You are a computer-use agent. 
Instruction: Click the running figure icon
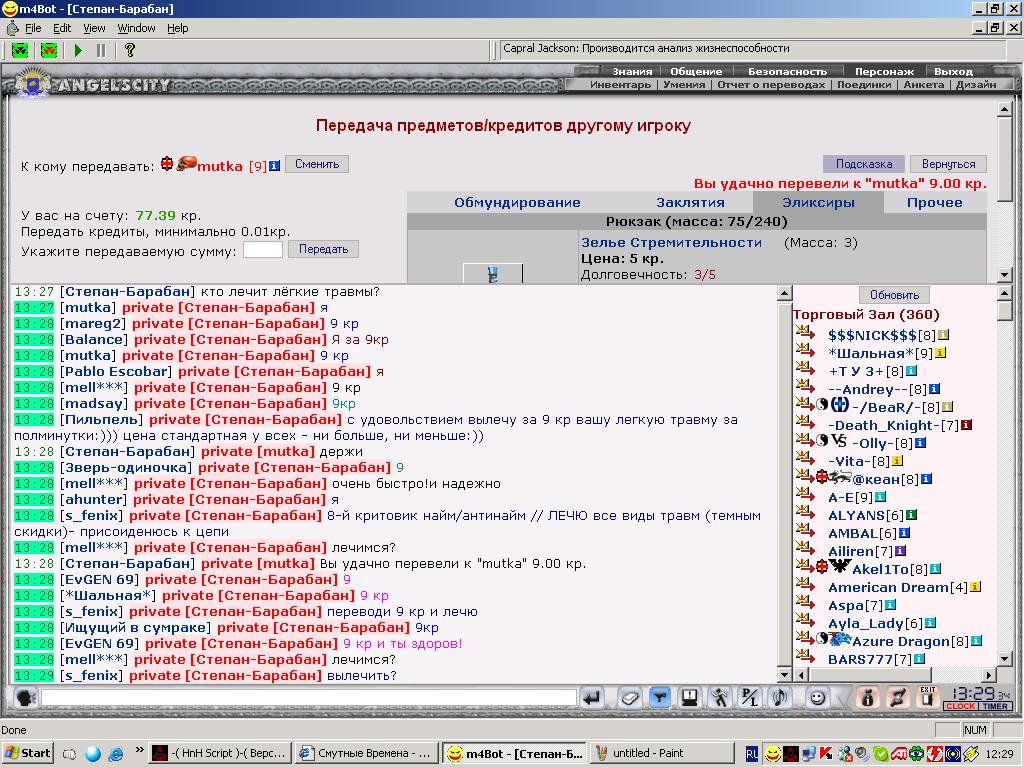tap(720, 698)
